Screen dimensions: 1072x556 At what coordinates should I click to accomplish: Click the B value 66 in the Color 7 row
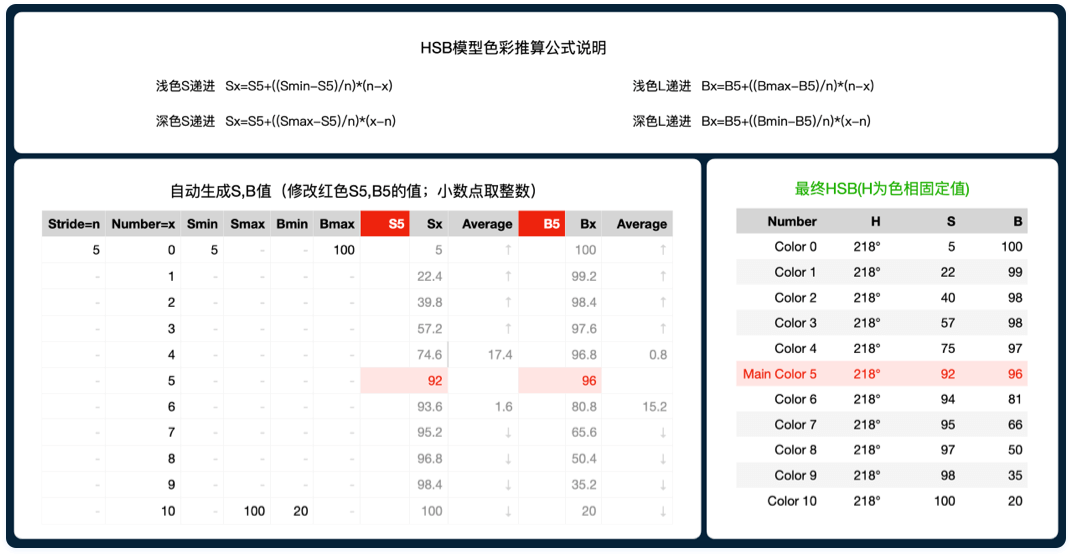coord(1015,425)
